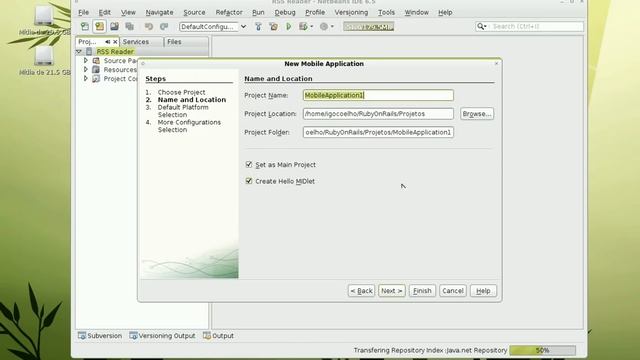Click the search magnifier icon
Image resolution: width=640 pixels, height=360 pixels.
(480, 27)
